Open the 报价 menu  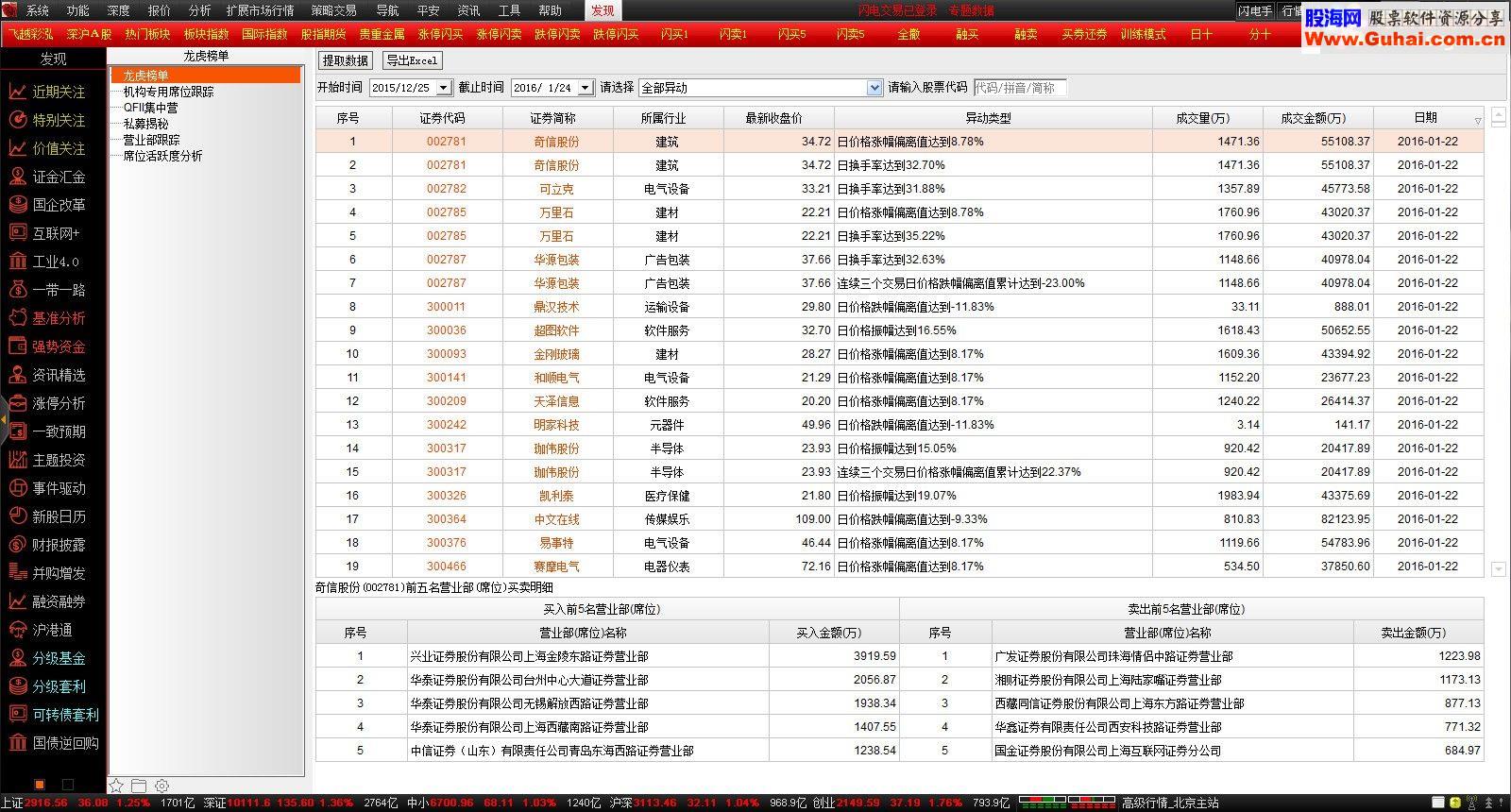click(x=160, y=10)
